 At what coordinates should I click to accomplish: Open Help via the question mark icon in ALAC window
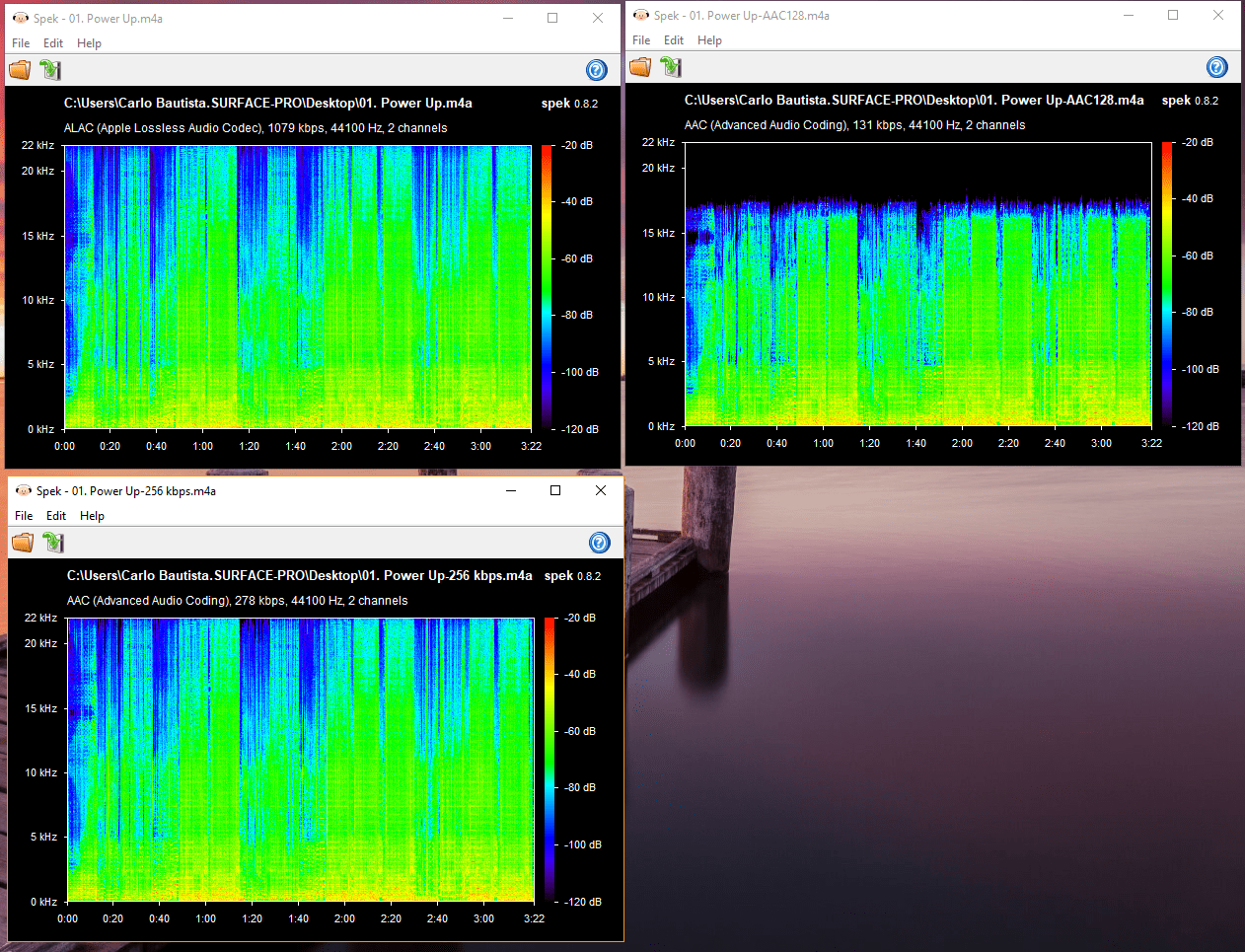coord(596,70)
